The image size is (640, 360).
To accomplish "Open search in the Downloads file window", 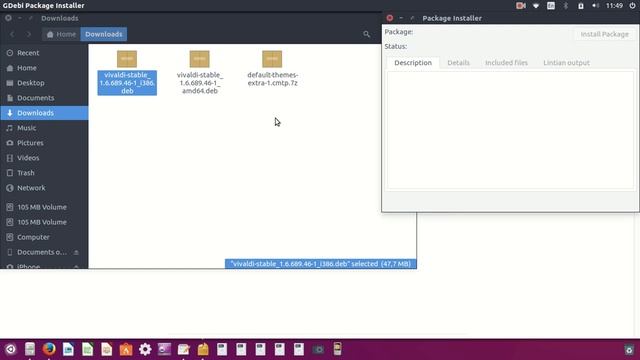I will pyautogui.click(x=367, y=34).
